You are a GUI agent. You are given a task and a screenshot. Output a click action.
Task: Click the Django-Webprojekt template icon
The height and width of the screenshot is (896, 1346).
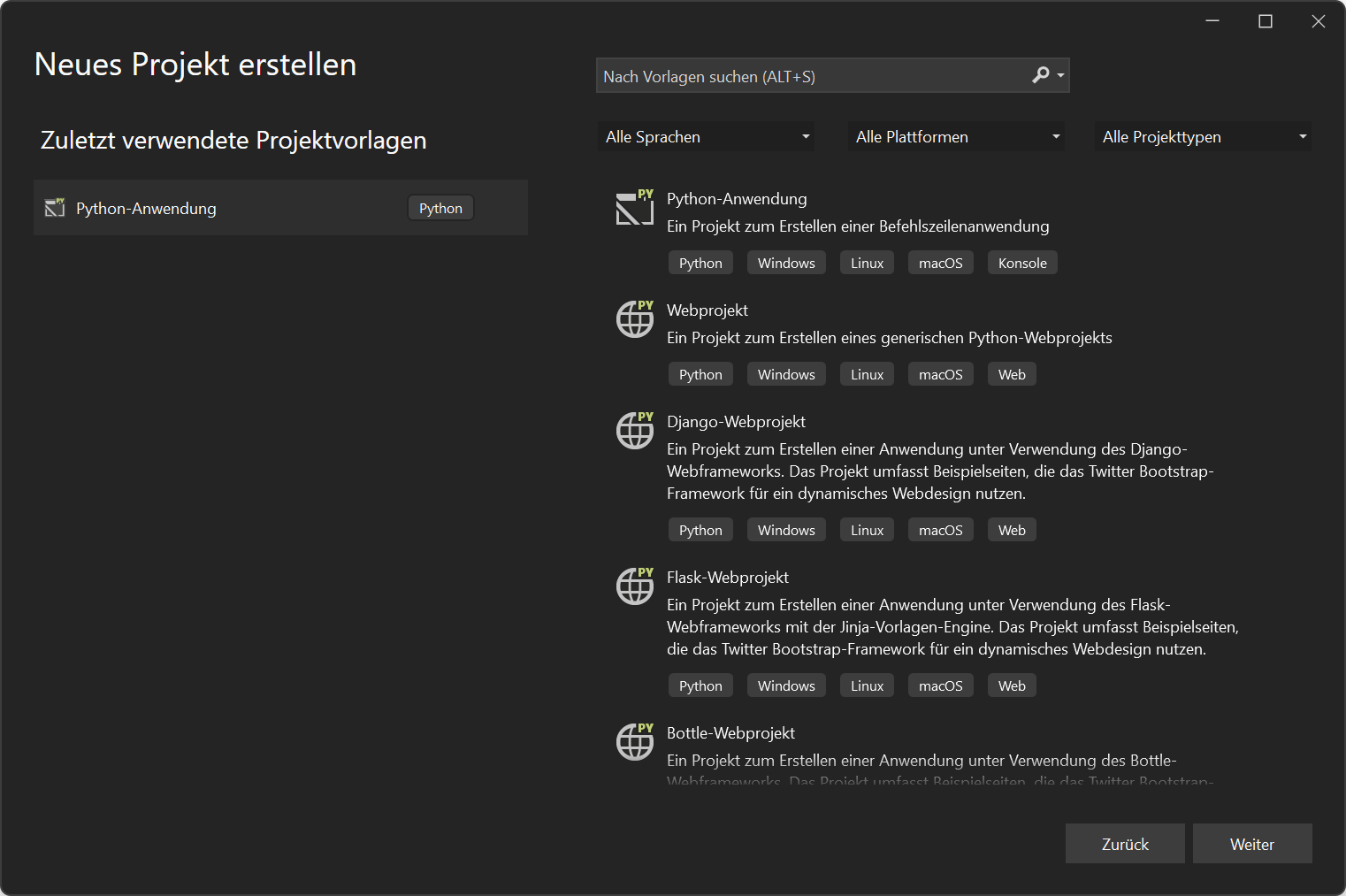click(x=634, y=431)
